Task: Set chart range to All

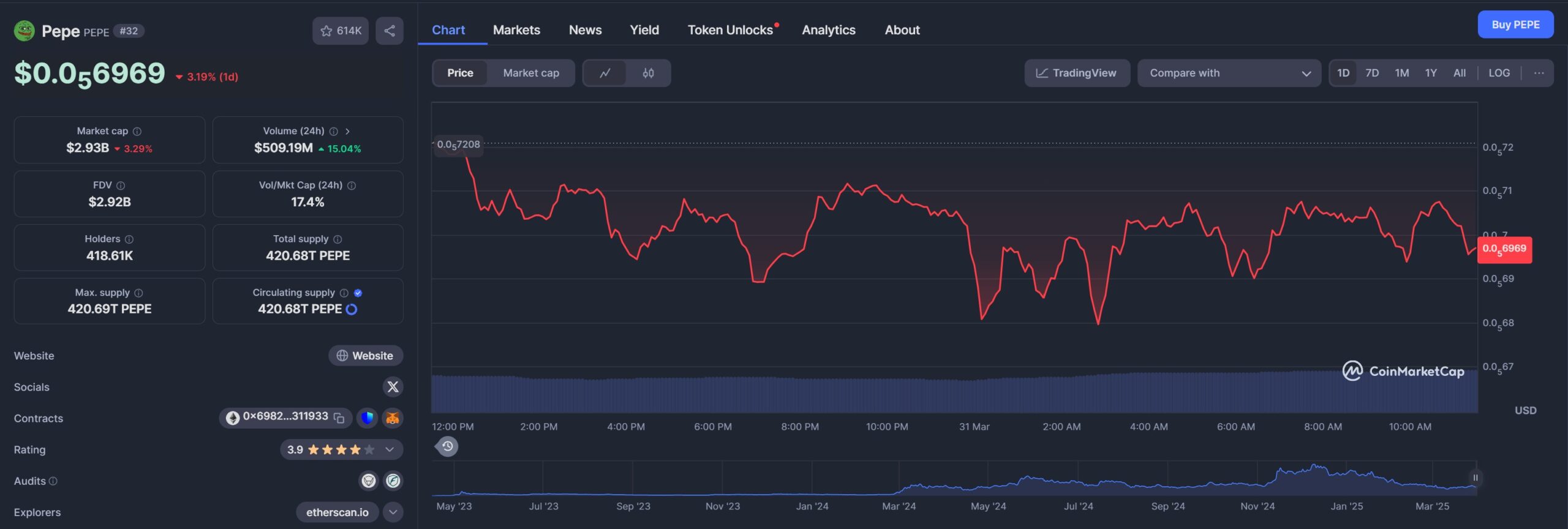Action: pos(1460,73)
